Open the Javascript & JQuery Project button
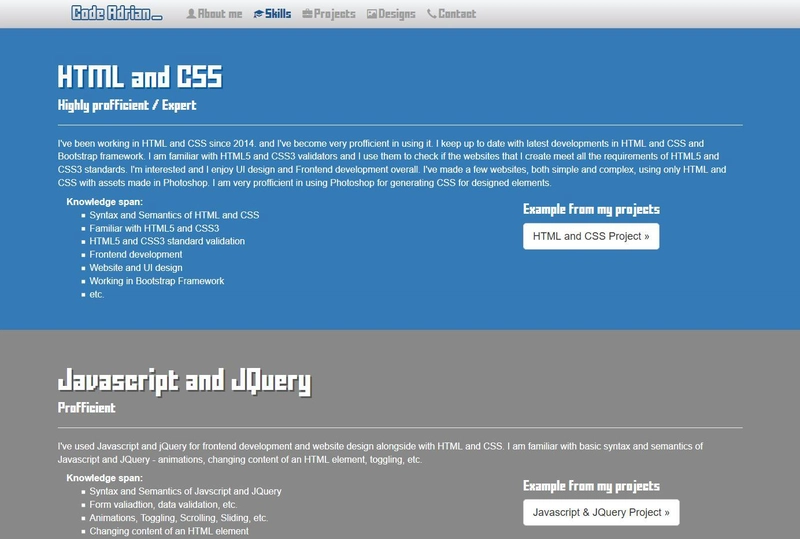The height and width of the screenshot is (539, 800). (x=601, y=512)
